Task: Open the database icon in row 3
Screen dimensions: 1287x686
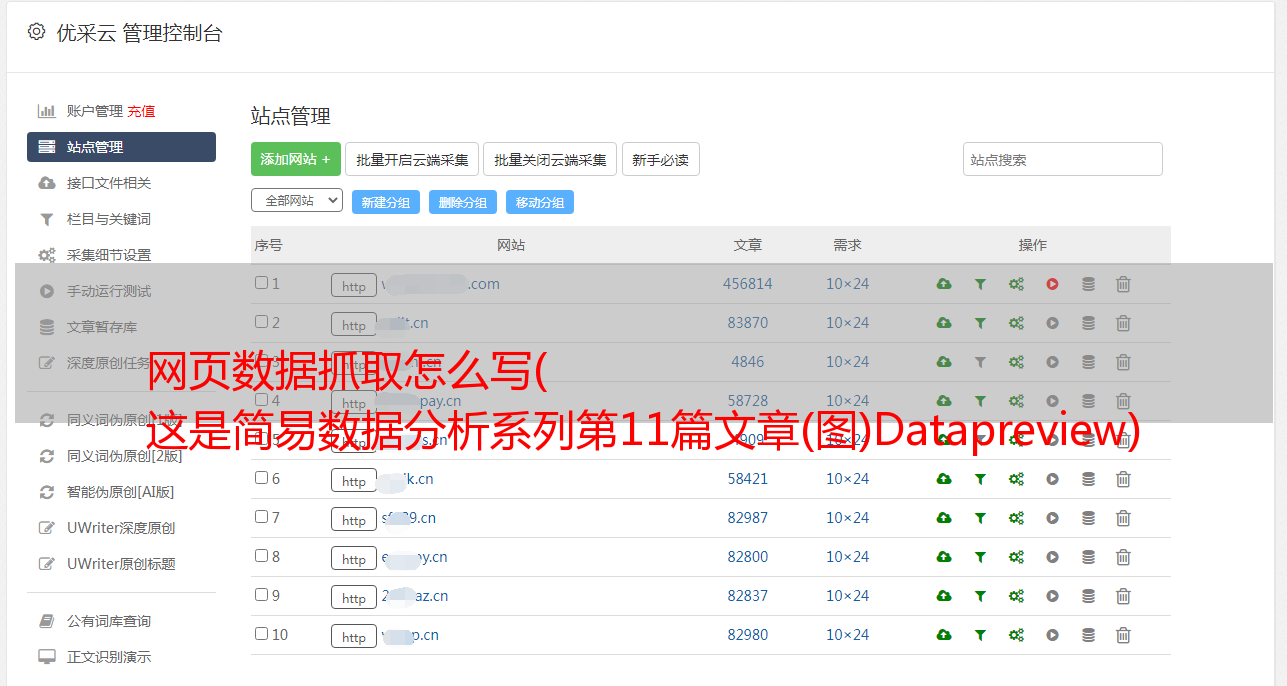Action: coord(1088,362)
